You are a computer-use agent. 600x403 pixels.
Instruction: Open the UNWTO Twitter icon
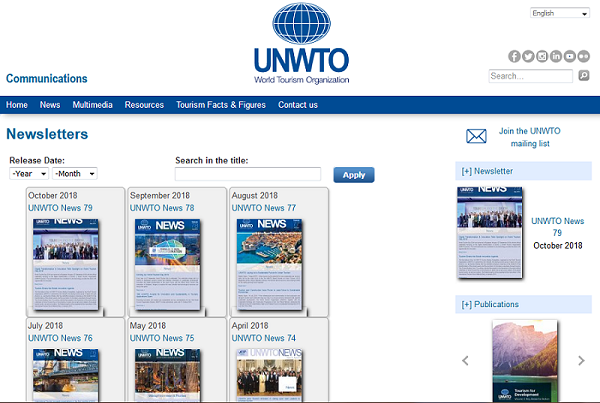tap(528, 56)
